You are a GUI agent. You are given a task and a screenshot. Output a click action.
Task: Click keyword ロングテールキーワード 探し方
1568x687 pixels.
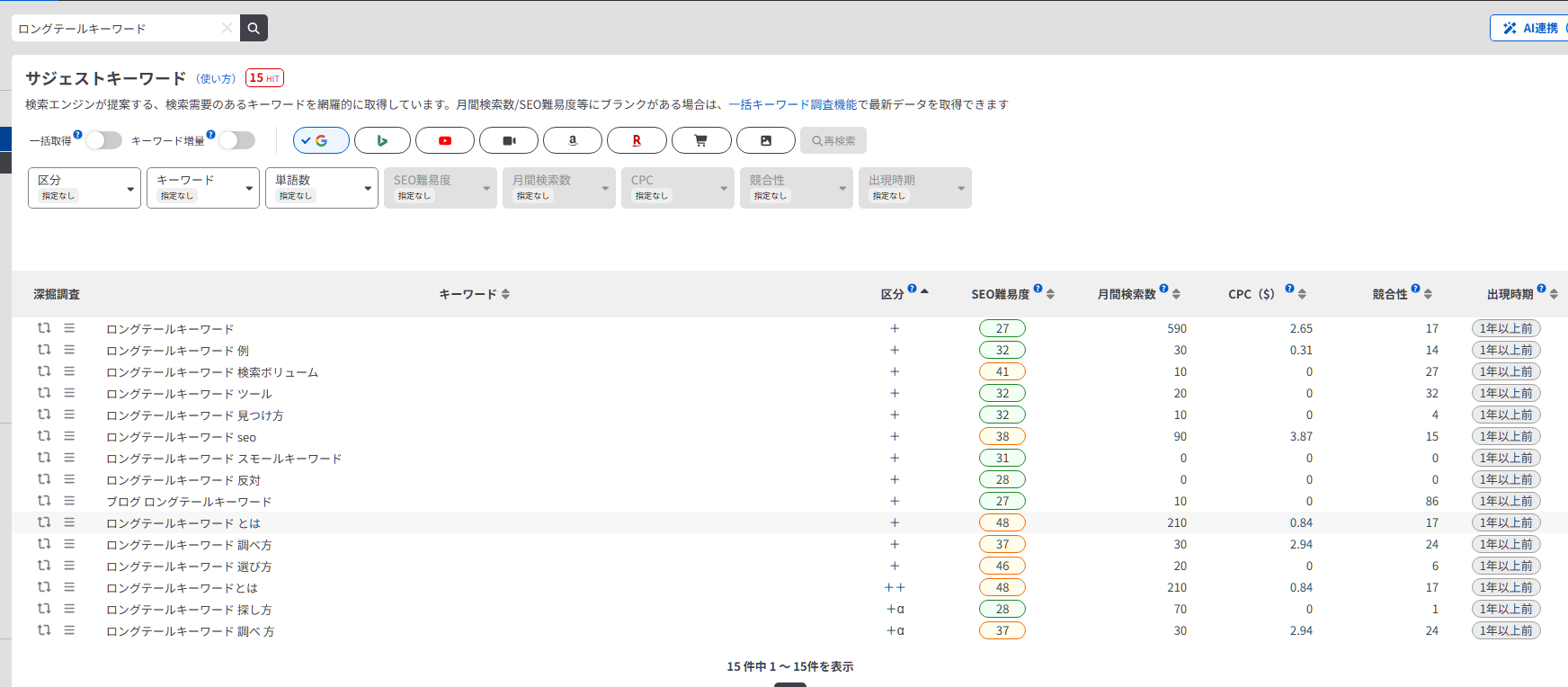(x=189, y=610)
